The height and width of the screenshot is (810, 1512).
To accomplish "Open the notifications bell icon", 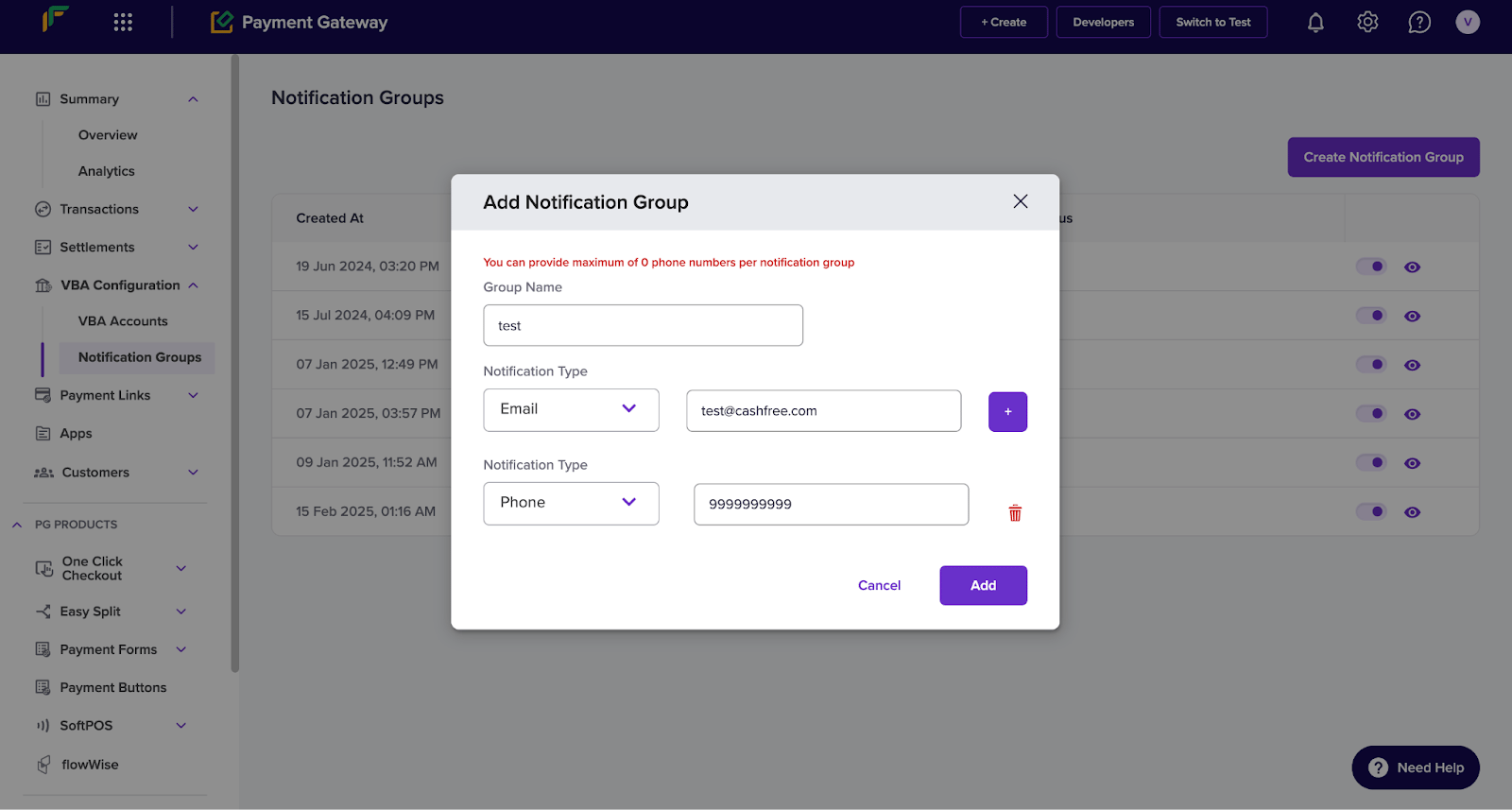I will 1315,23.
